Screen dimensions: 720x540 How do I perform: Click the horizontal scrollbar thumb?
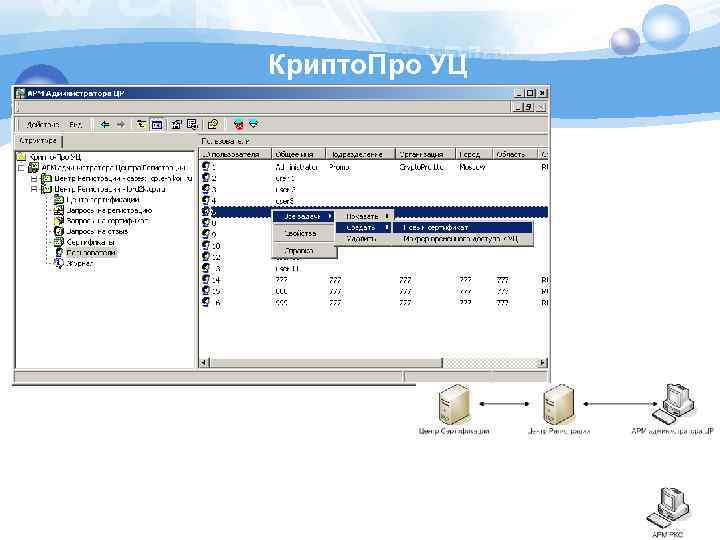coord(326,363)
